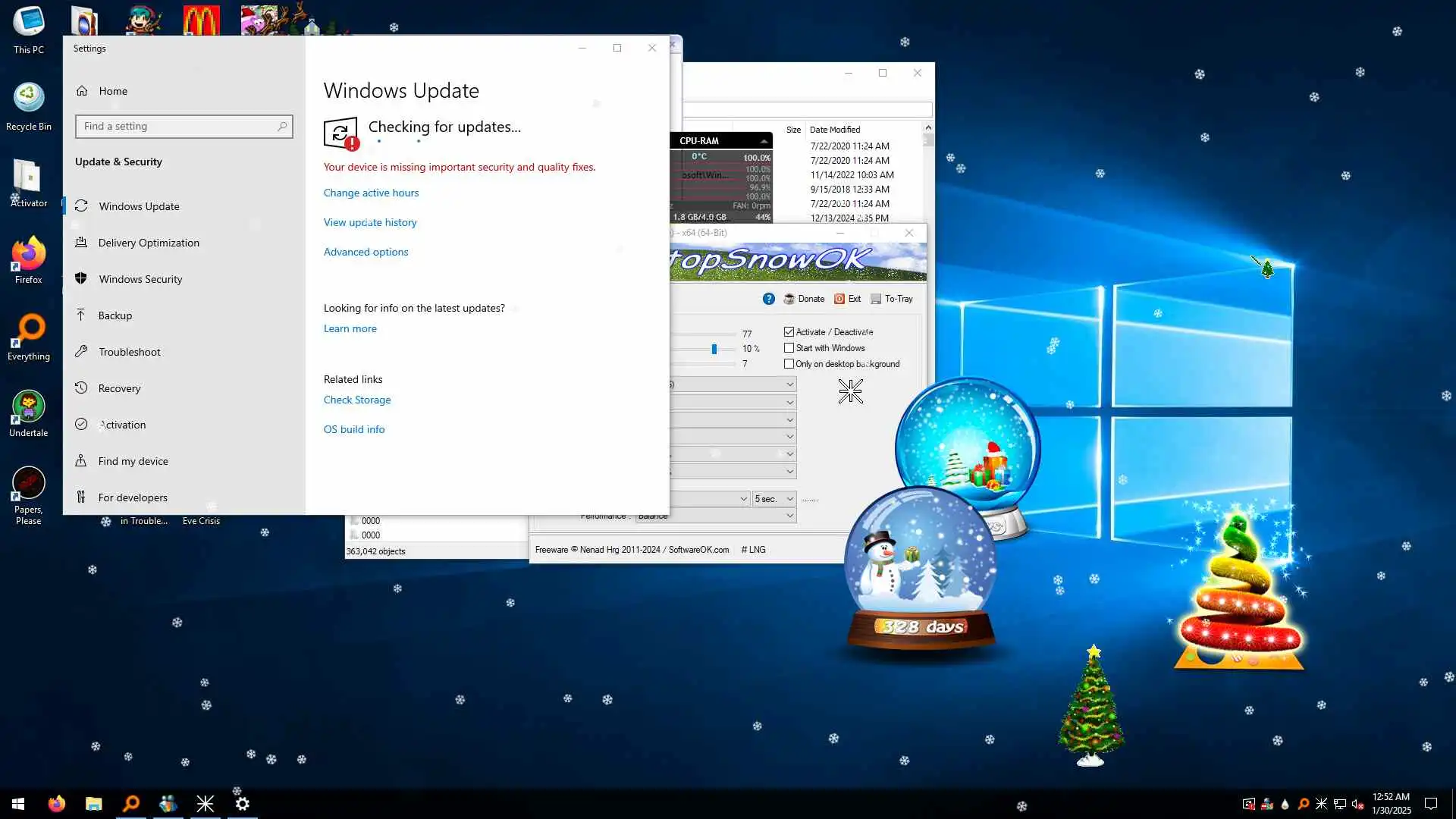Toggle Activate / Deactivate checkbox
Image resolution: width=1456 pixels, height=819 pixels.
pyautogui.click(x=789, y=332)
